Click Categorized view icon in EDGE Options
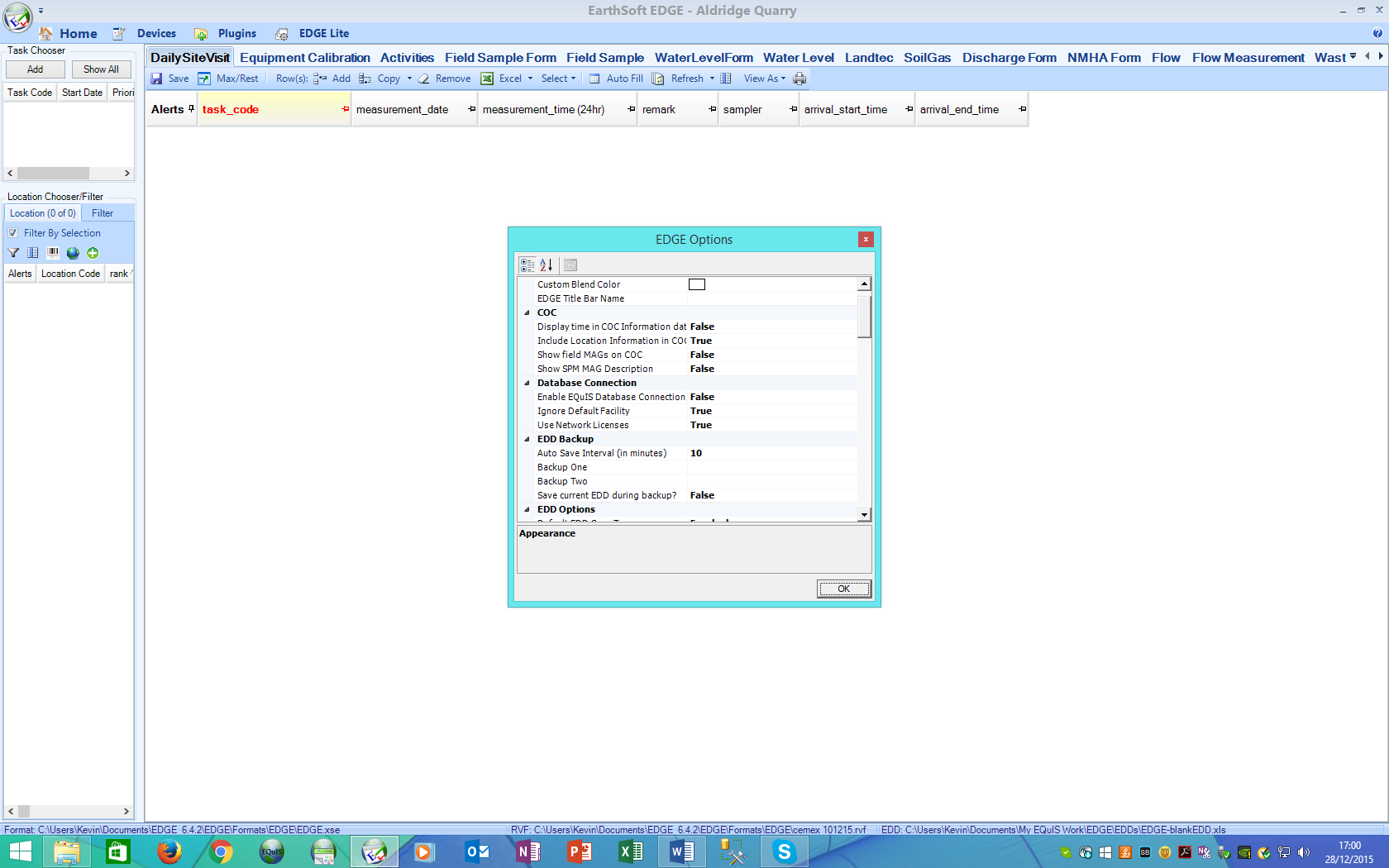This screenshot has height=868, width=1389. click(527, 265)
